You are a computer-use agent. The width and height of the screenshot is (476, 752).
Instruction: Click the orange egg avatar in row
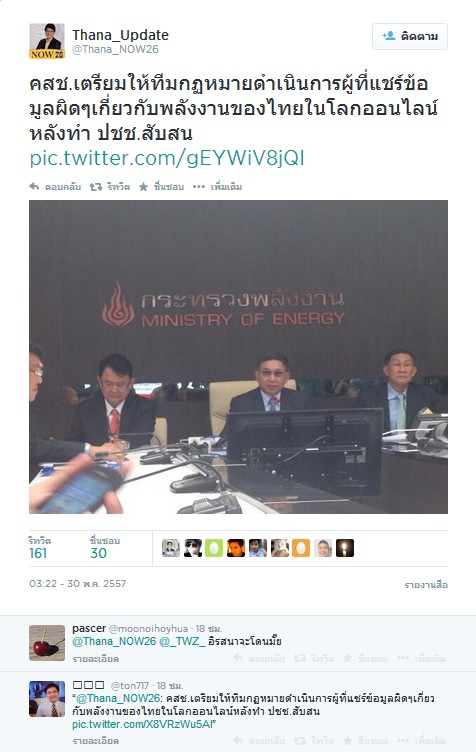click(301, 548)
